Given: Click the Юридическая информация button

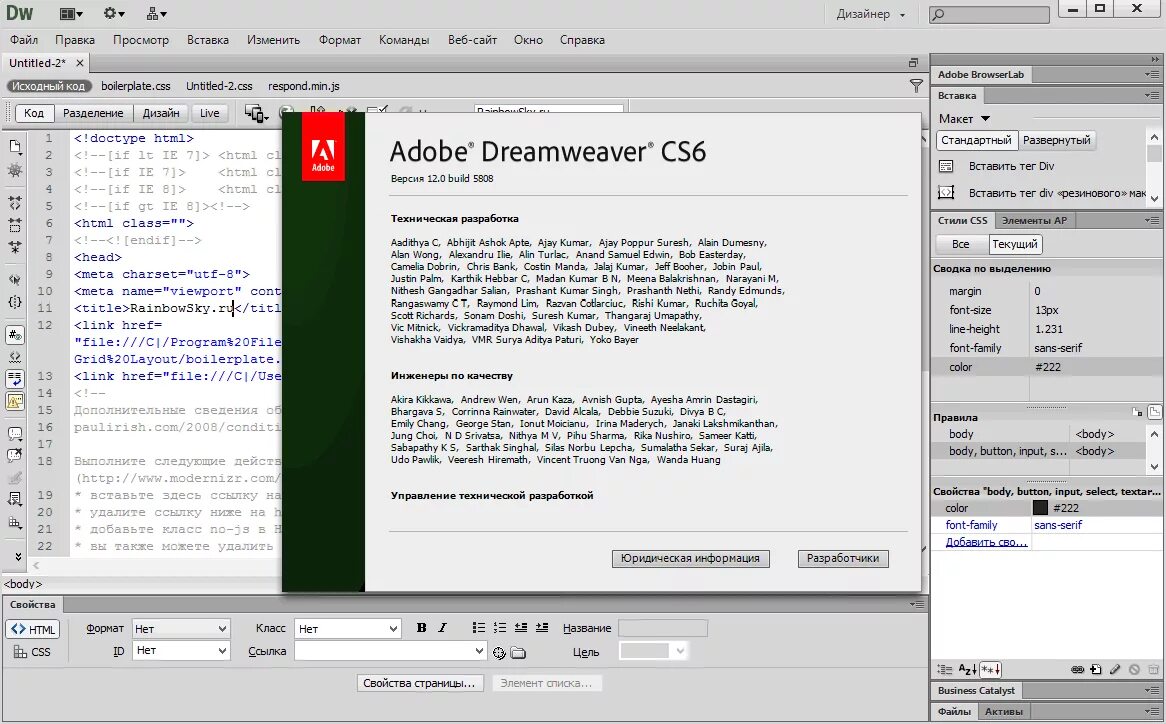Looking at the screenshot, I should (691, 558).
